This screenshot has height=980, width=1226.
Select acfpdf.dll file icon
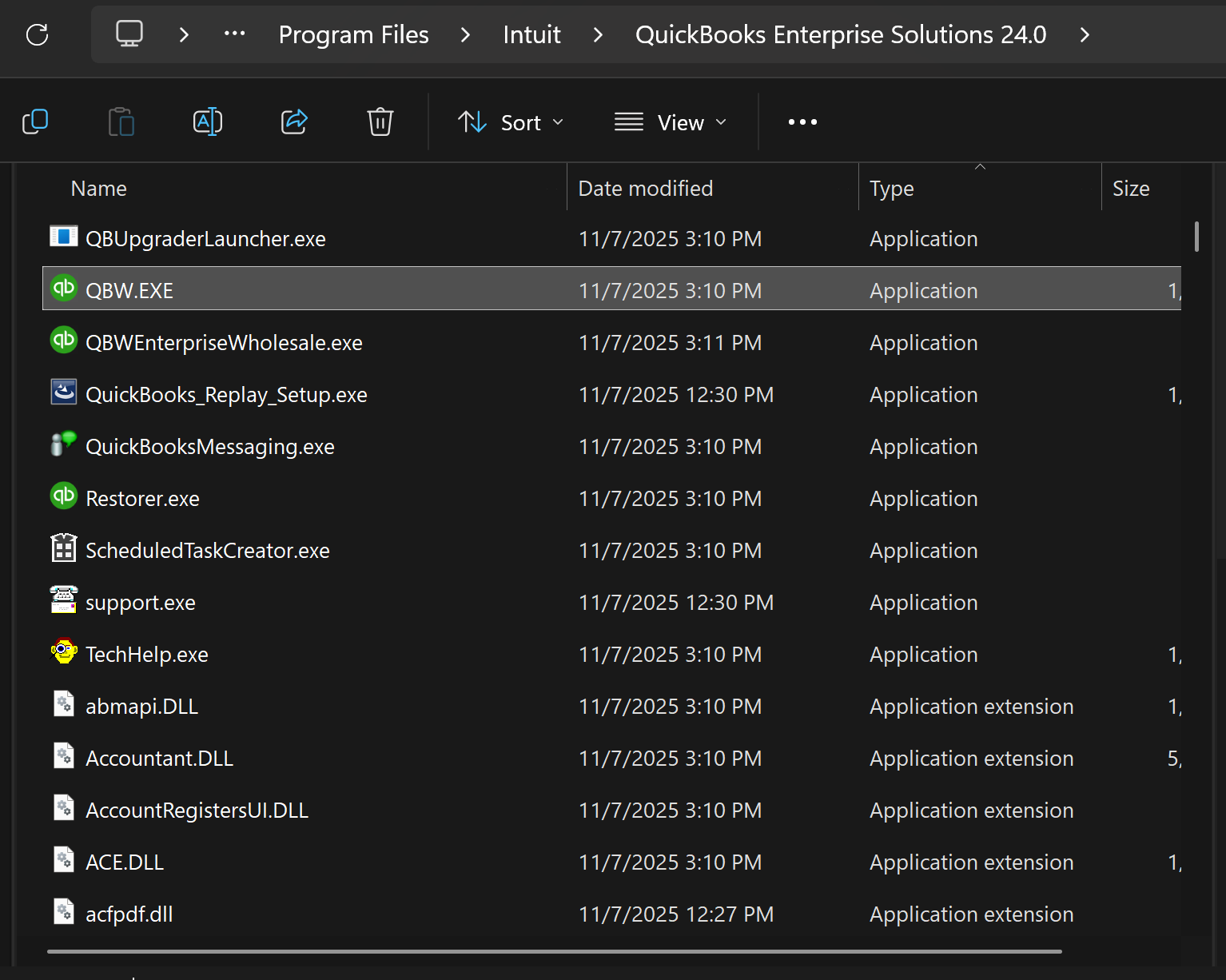pos(64,911)
